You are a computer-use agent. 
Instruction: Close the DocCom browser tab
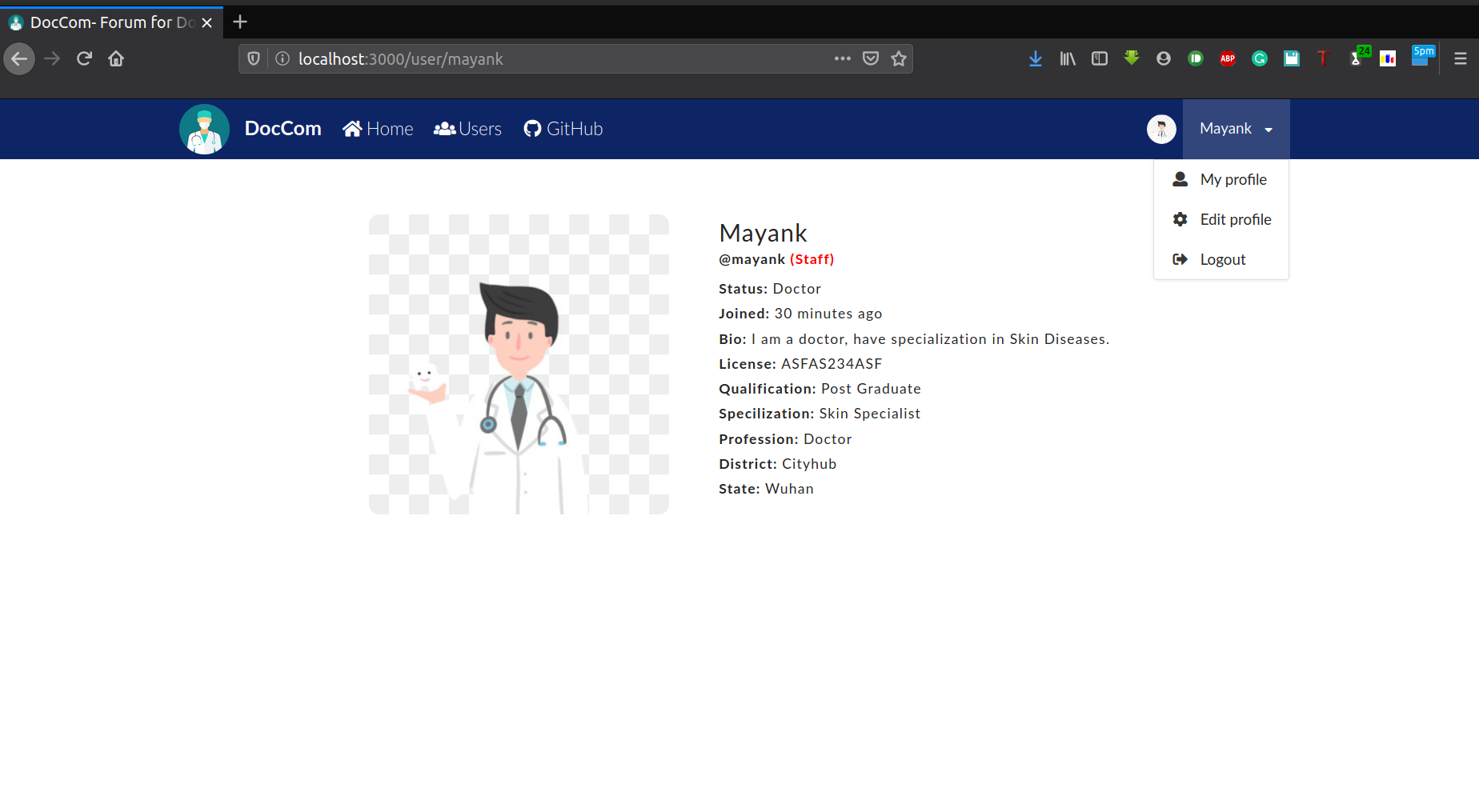(x=206, y=22)
